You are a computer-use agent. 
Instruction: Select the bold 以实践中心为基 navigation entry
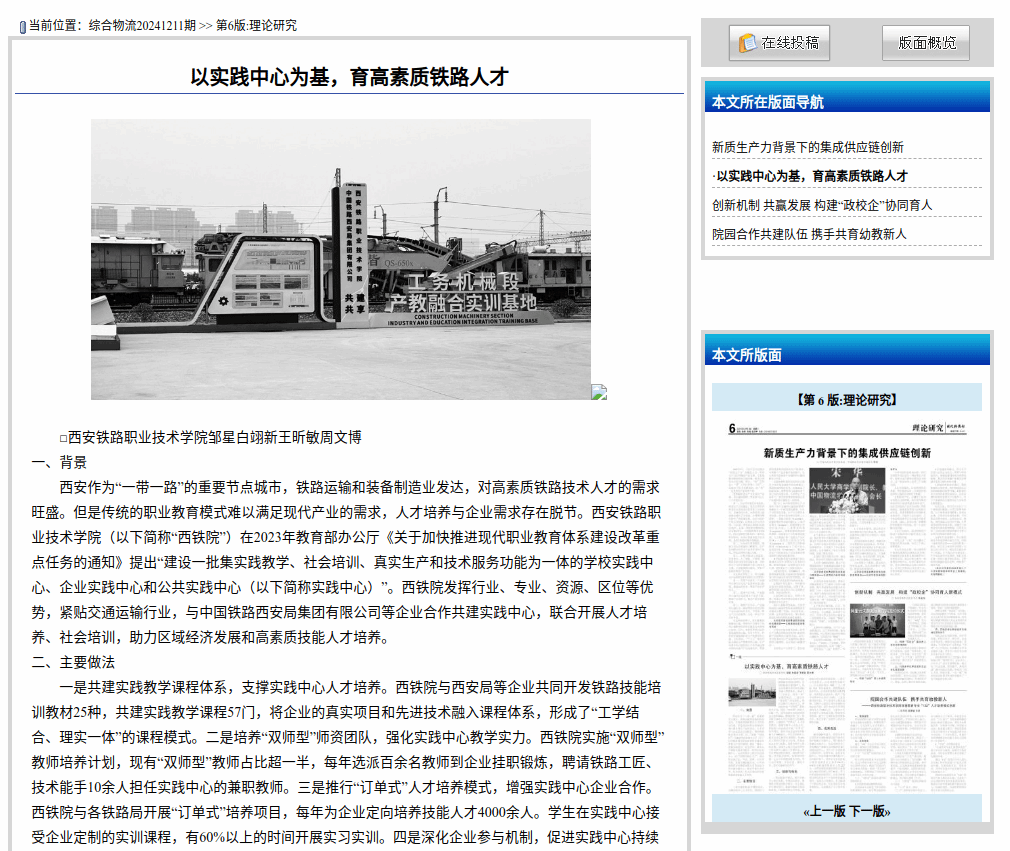811,176
